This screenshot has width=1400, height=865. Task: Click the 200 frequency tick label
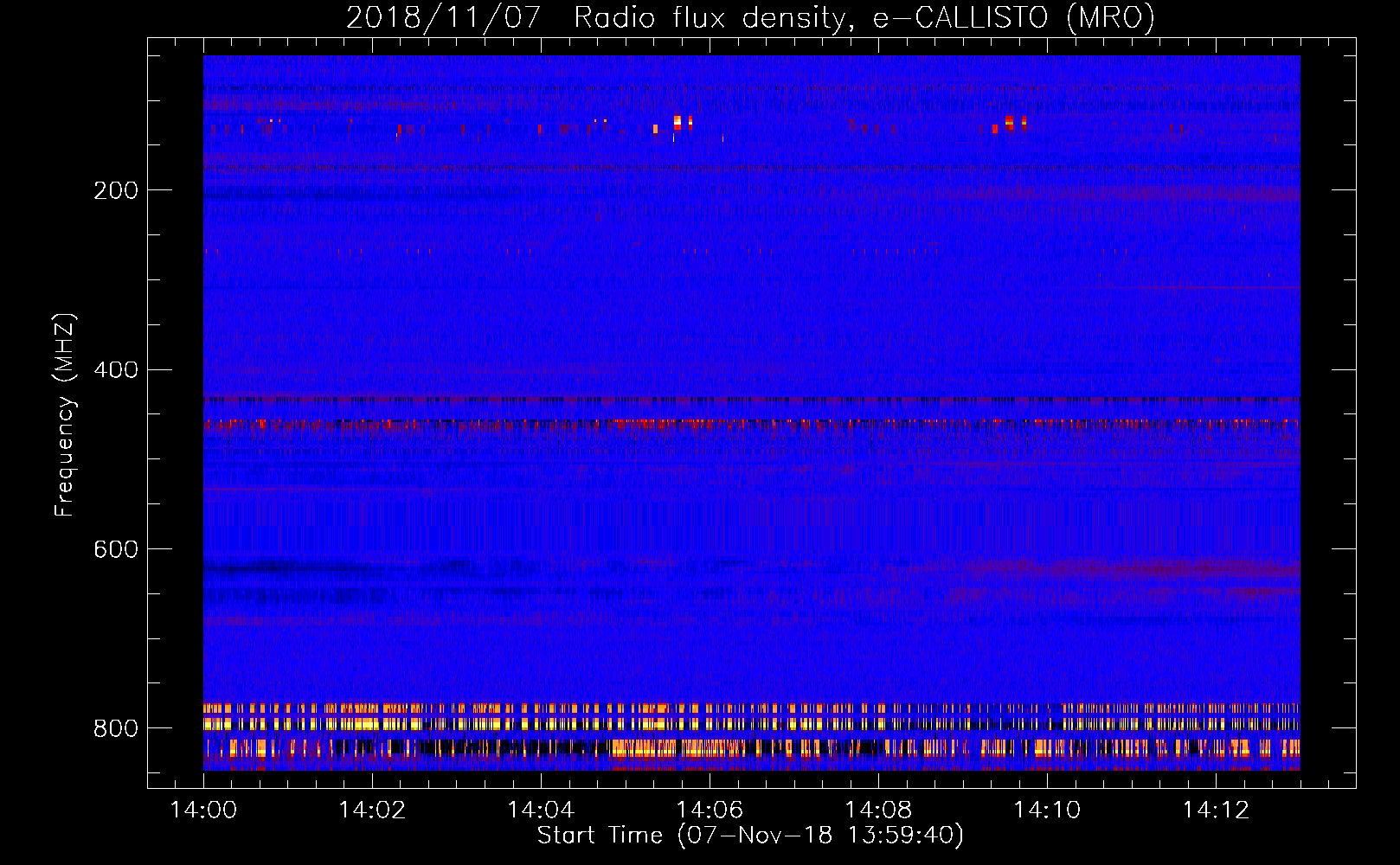[116, 190]
